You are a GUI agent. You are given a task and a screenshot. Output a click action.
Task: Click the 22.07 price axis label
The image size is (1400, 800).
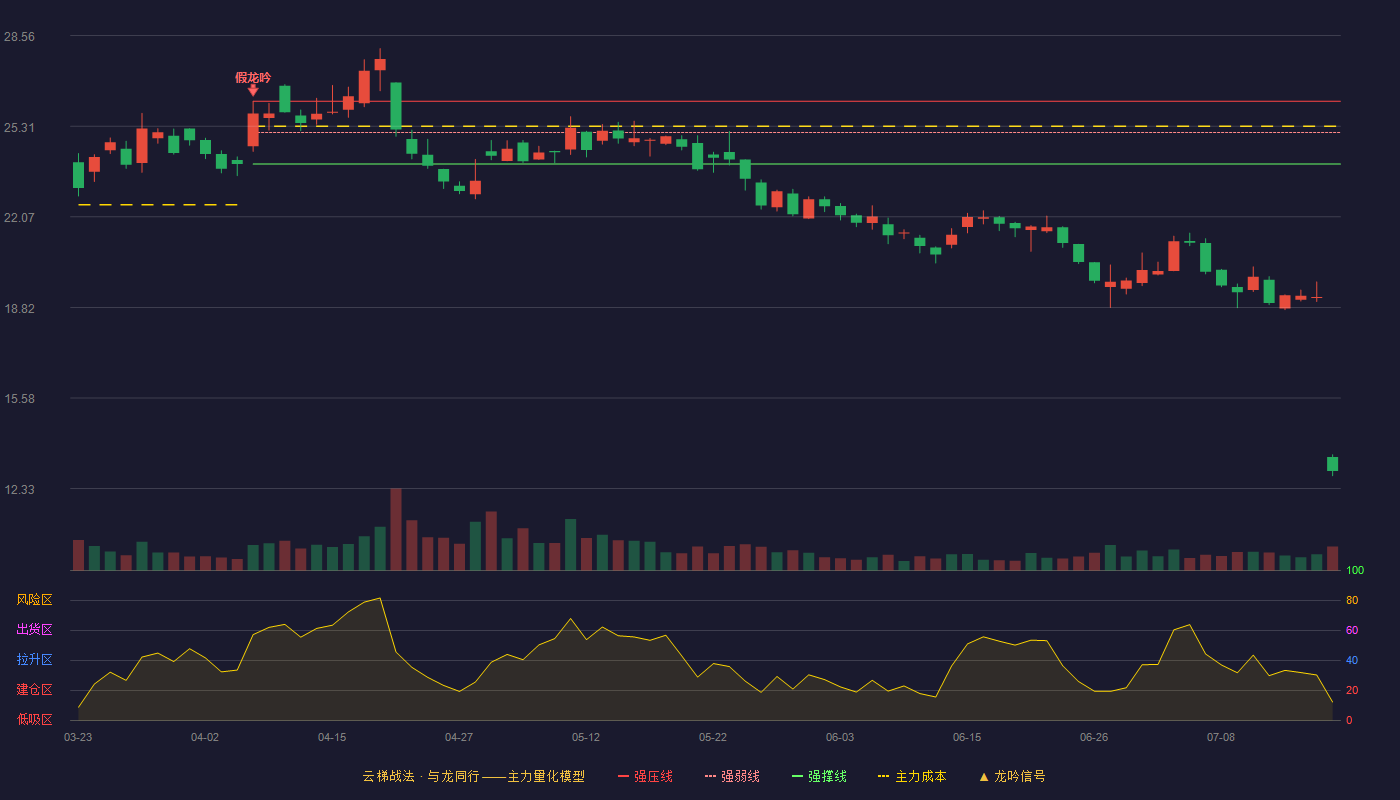pos(19,217)
